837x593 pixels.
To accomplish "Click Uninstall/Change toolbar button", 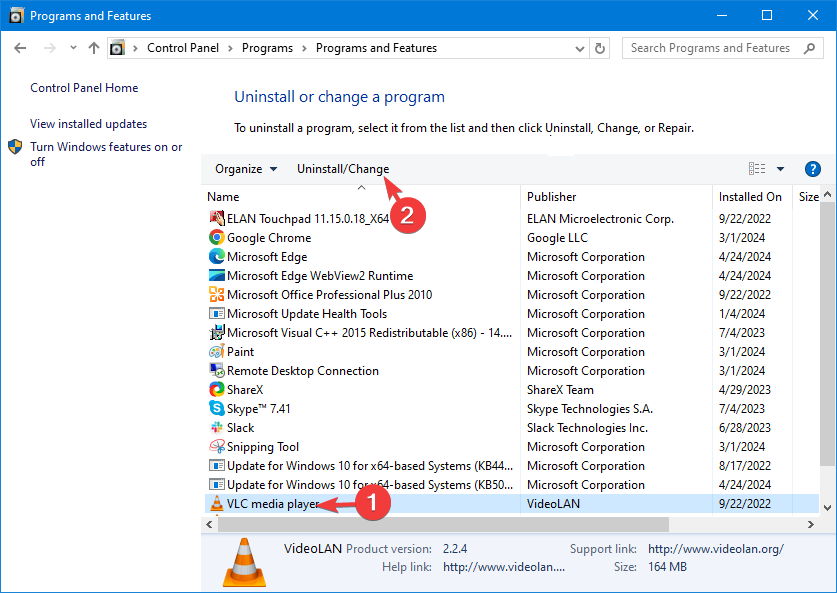I will tap(343, 169).
